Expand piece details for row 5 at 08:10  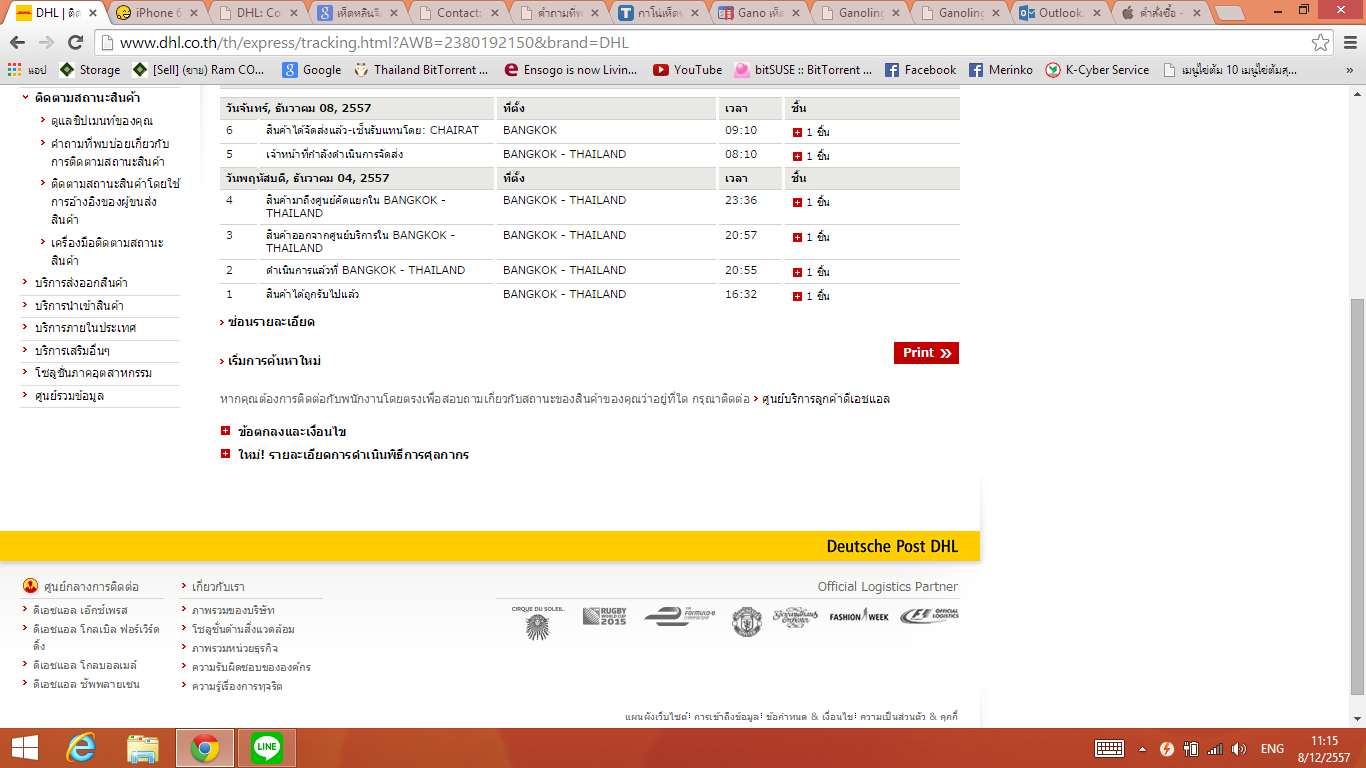pos(797,156)
